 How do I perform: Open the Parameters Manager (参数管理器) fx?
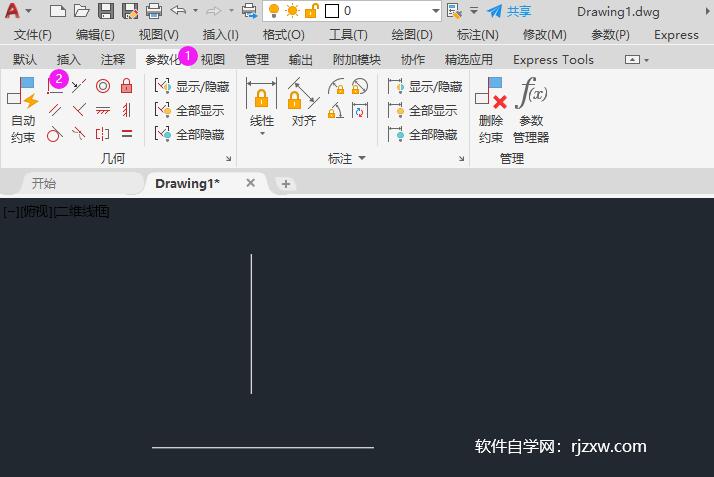pyautogui.click(x=531, y=110)
